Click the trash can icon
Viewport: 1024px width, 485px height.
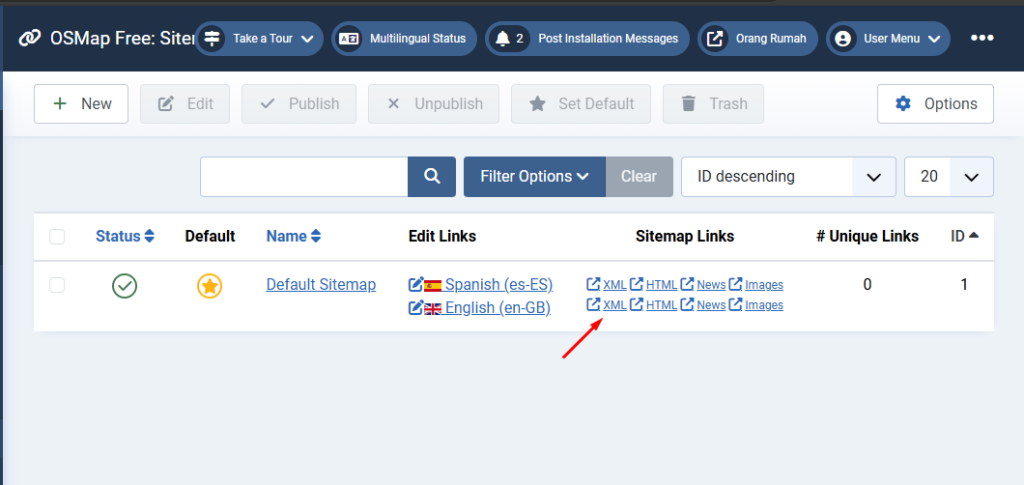[688, 104]
